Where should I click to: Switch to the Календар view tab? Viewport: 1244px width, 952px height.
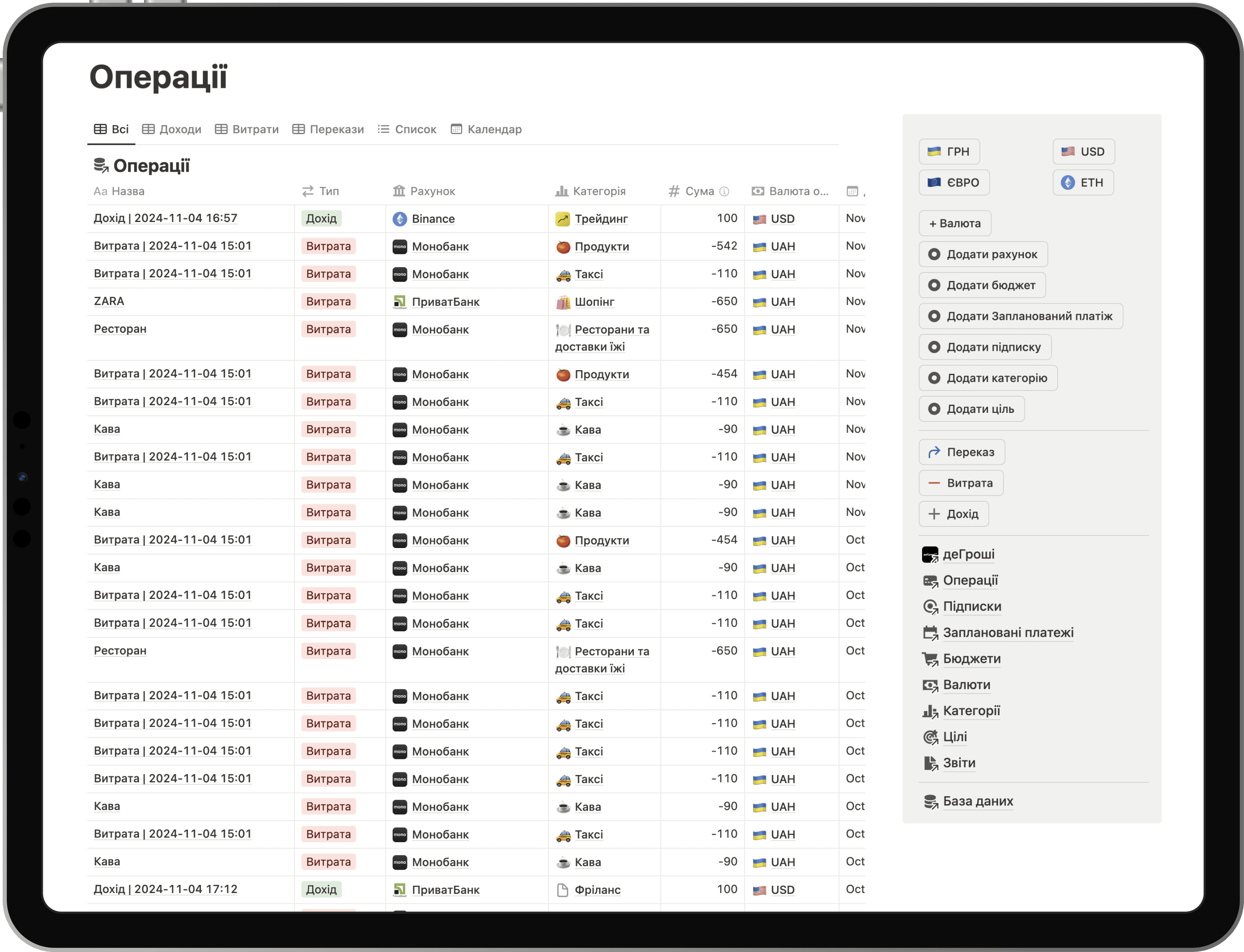[486, 129]
